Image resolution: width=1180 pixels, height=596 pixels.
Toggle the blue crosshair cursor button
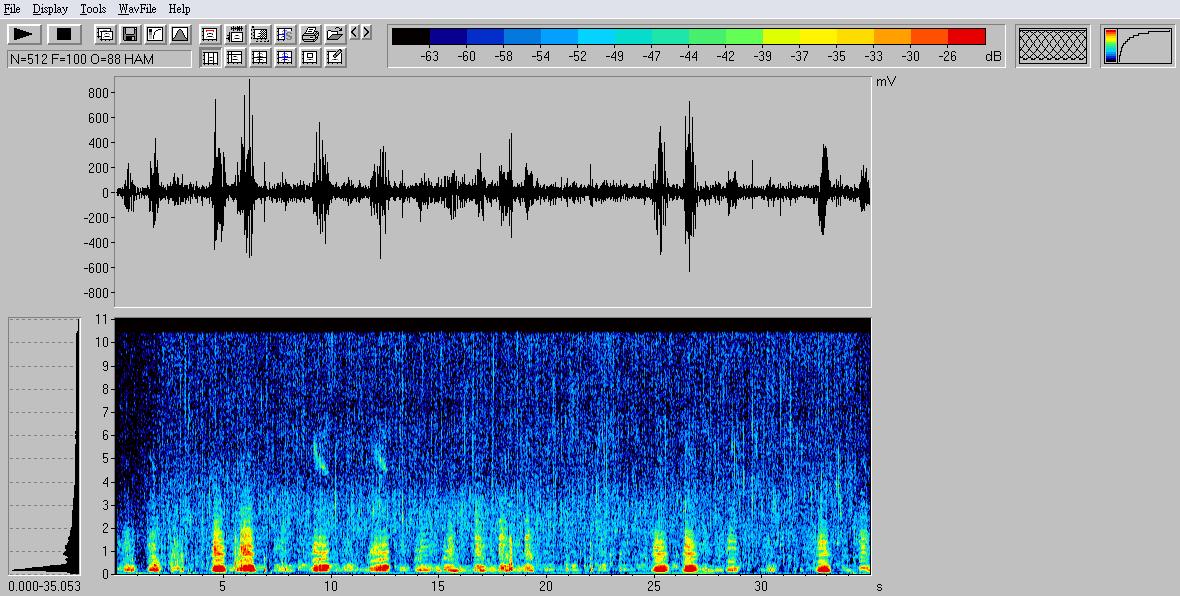[285, 58]
